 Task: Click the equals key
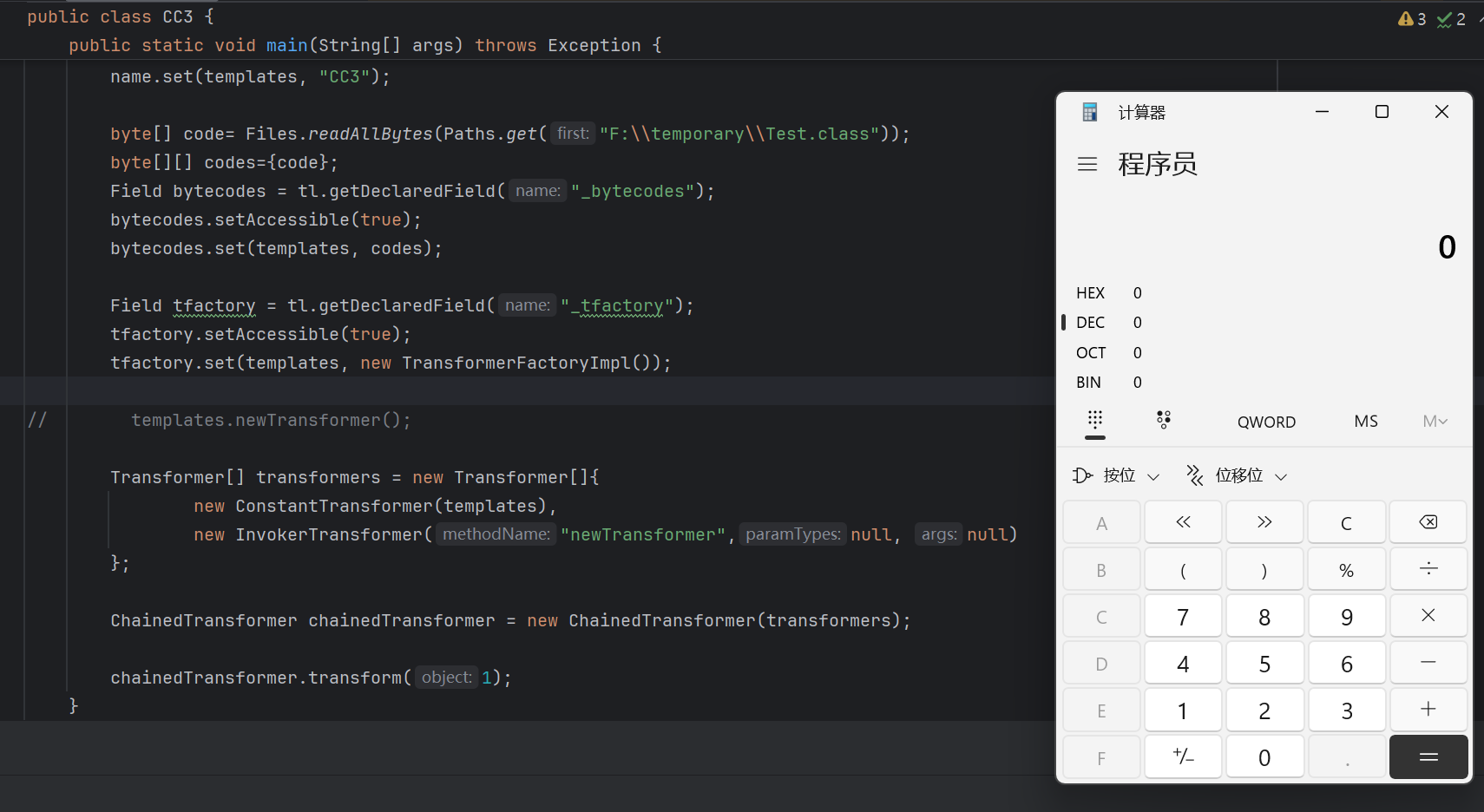click(1428, 756)
